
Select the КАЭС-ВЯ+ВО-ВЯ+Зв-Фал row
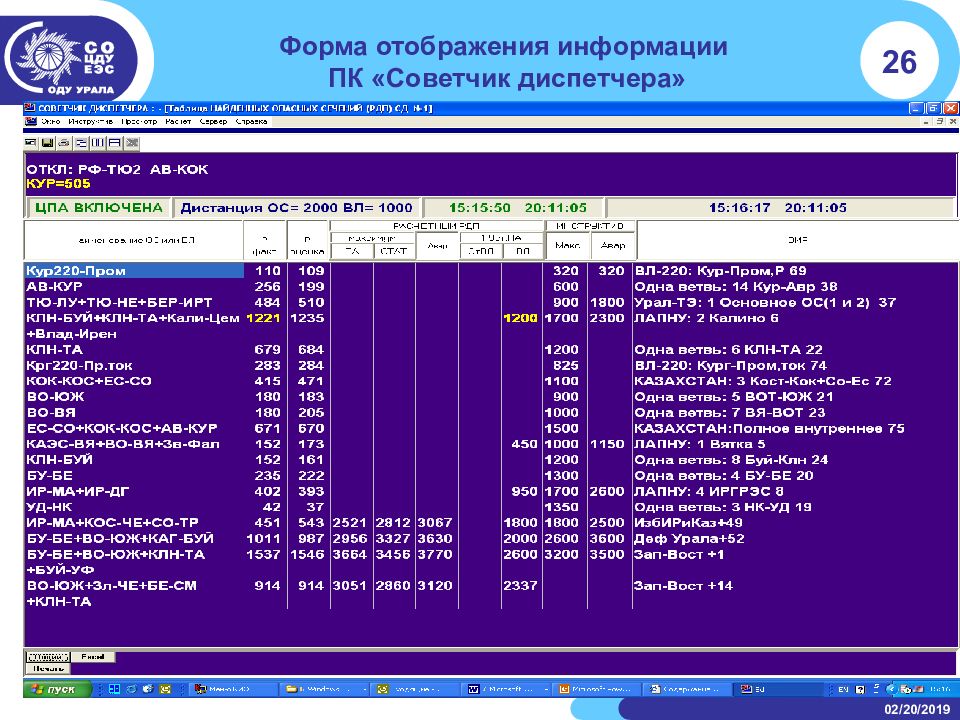pos(122,444)
